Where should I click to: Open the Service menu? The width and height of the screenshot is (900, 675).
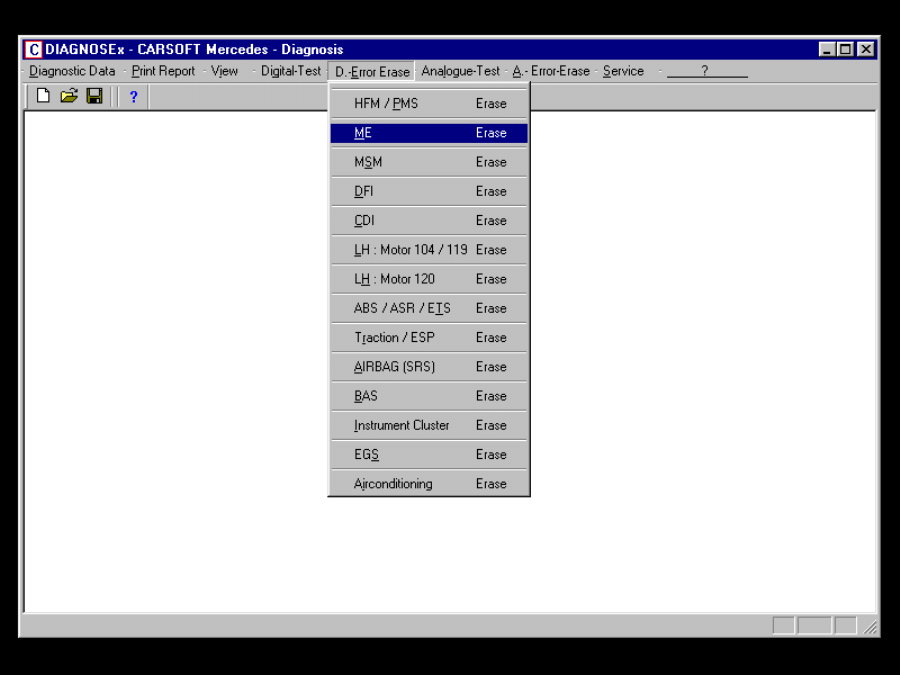(623, 71)
